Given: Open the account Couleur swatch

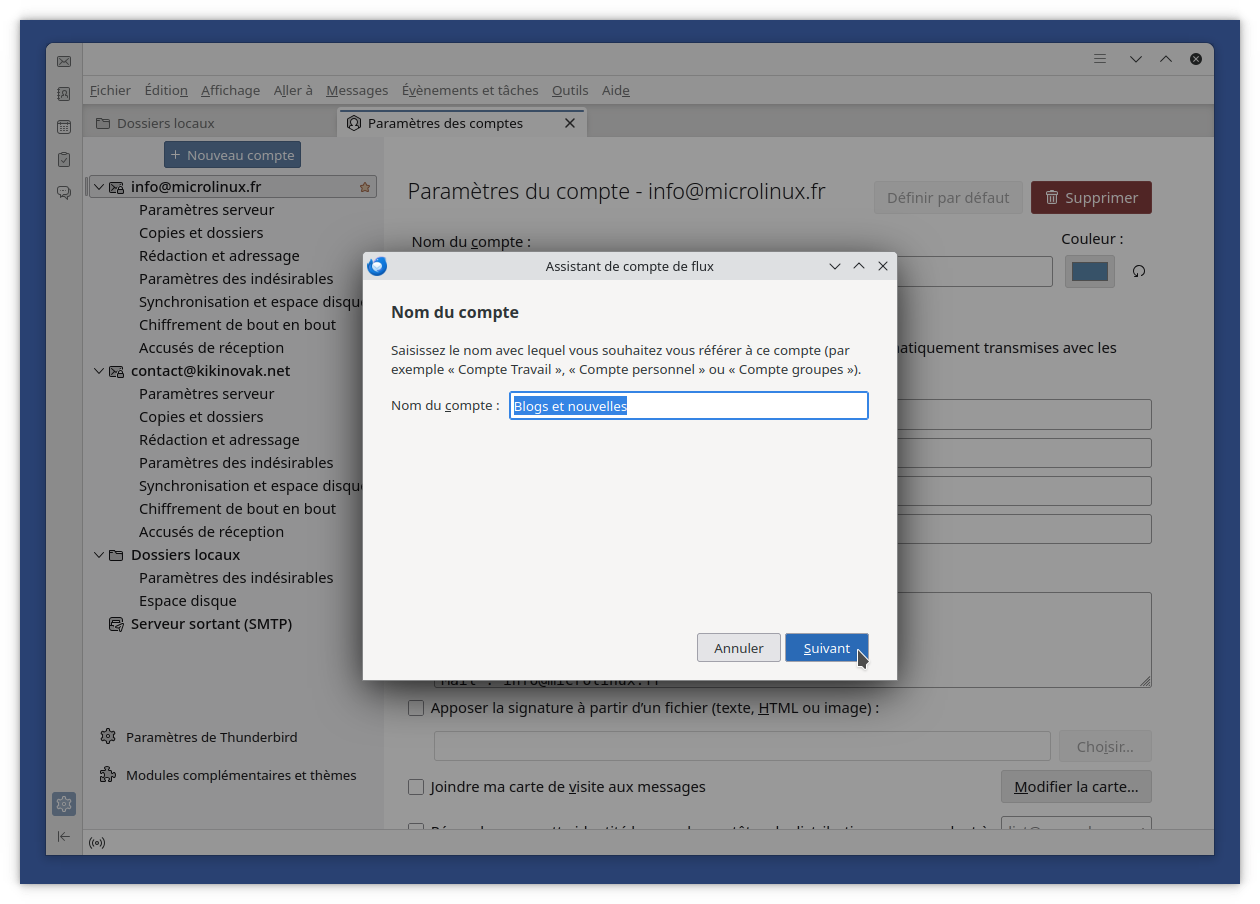Looking at the screenshot, I should click(1089, 271).
